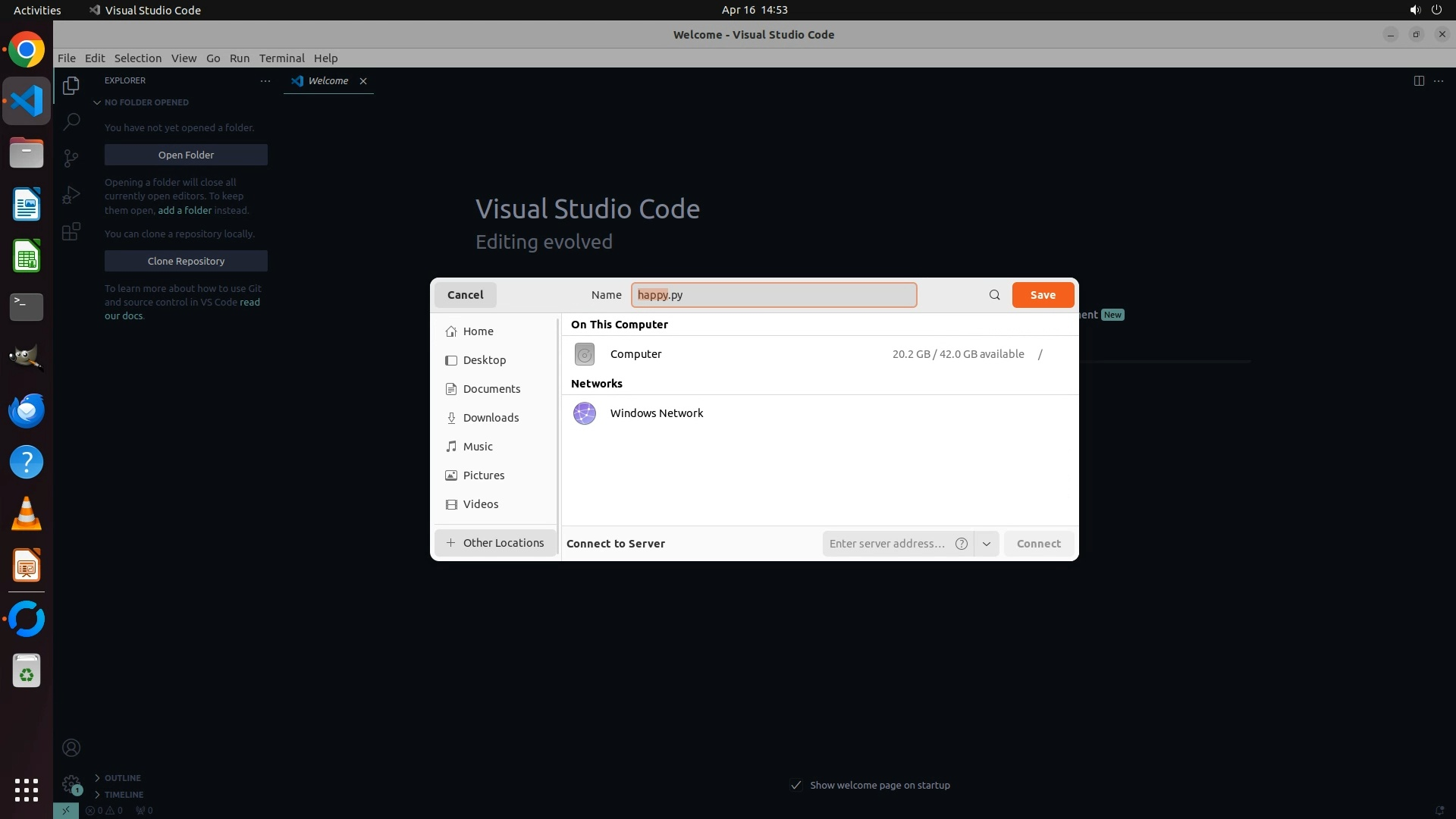Open the Search view icon
The height and width of the screenshot is (819, 1456).
(x=71, y=121)
